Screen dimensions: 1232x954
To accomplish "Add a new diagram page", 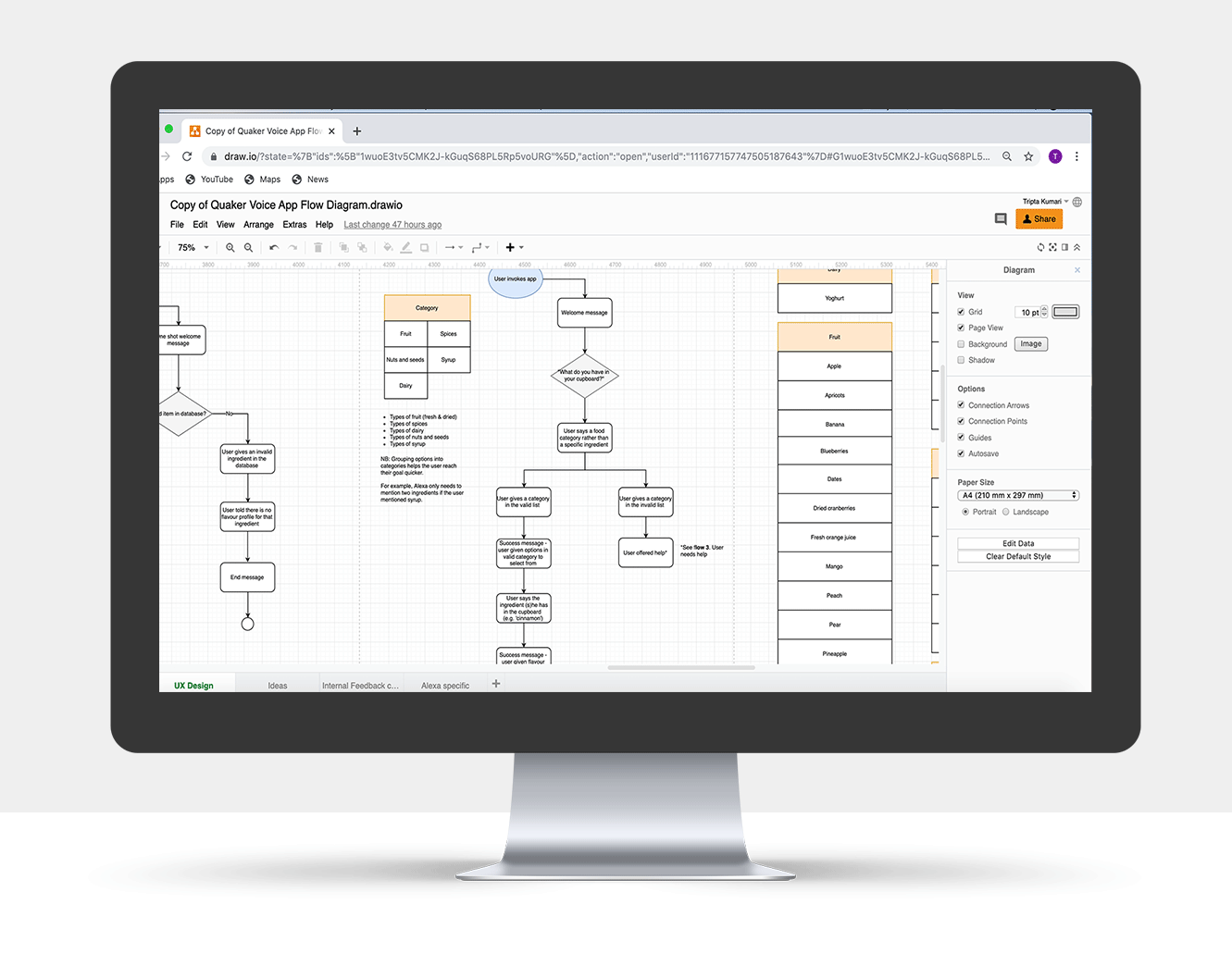I will [x=496, y=684].
